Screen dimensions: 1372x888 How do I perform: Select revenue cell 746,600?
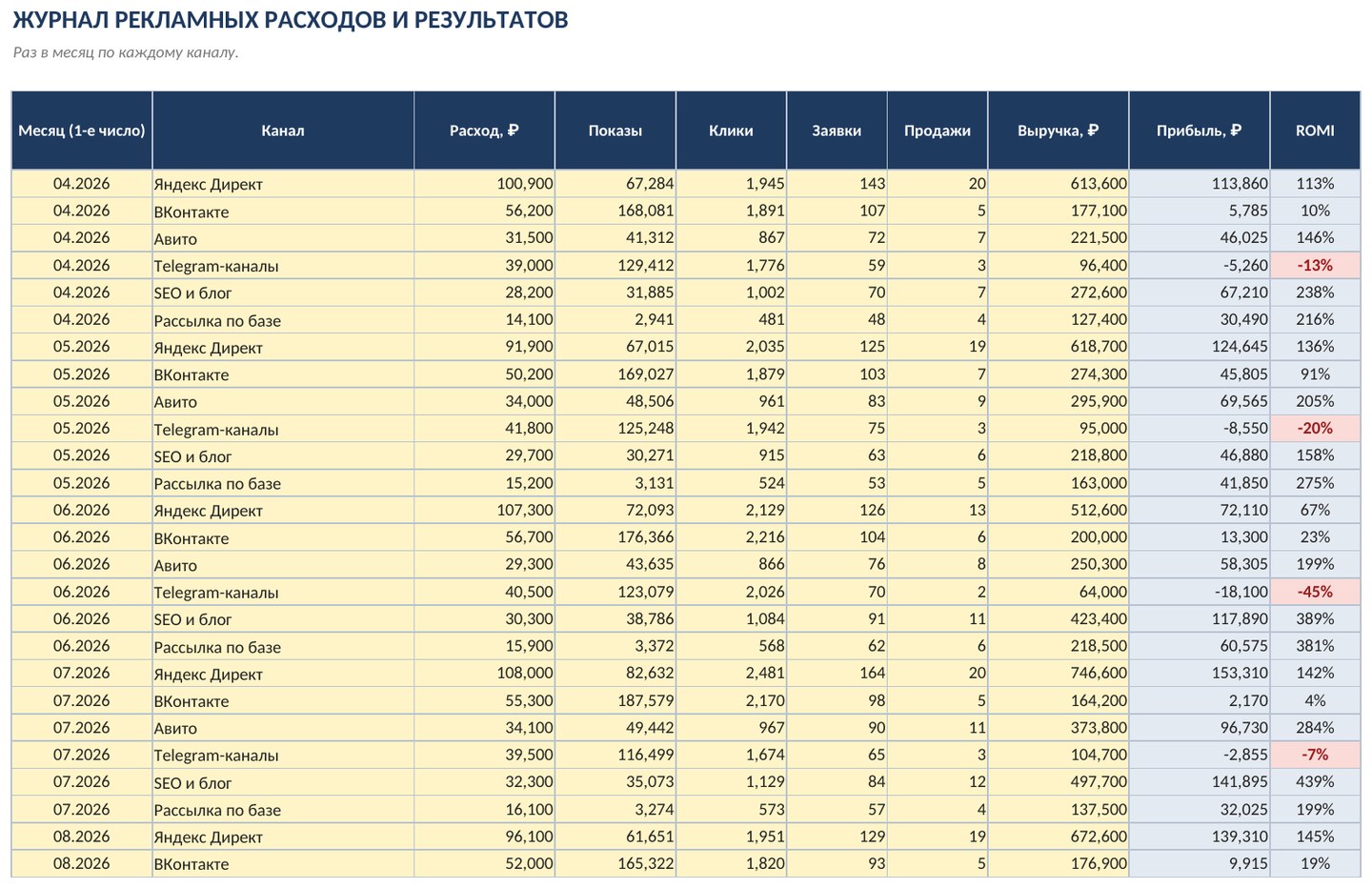[1059, 674]
